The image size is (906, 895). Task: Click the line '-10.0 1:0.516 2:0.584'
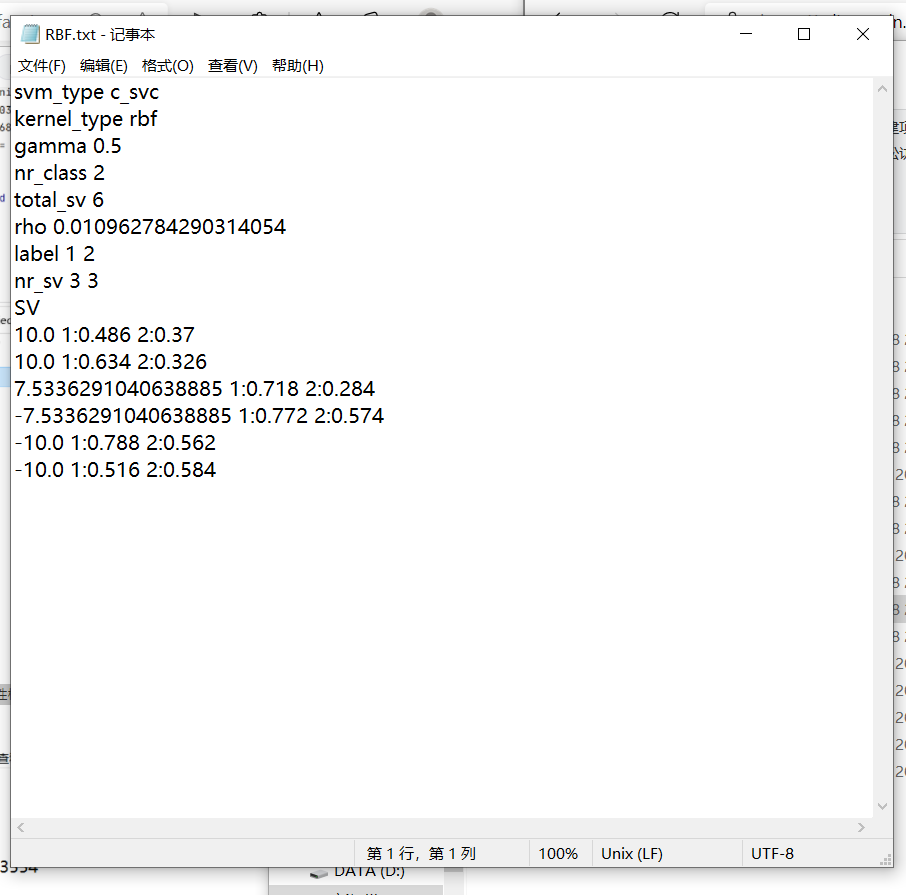click(x=115, y=470)
